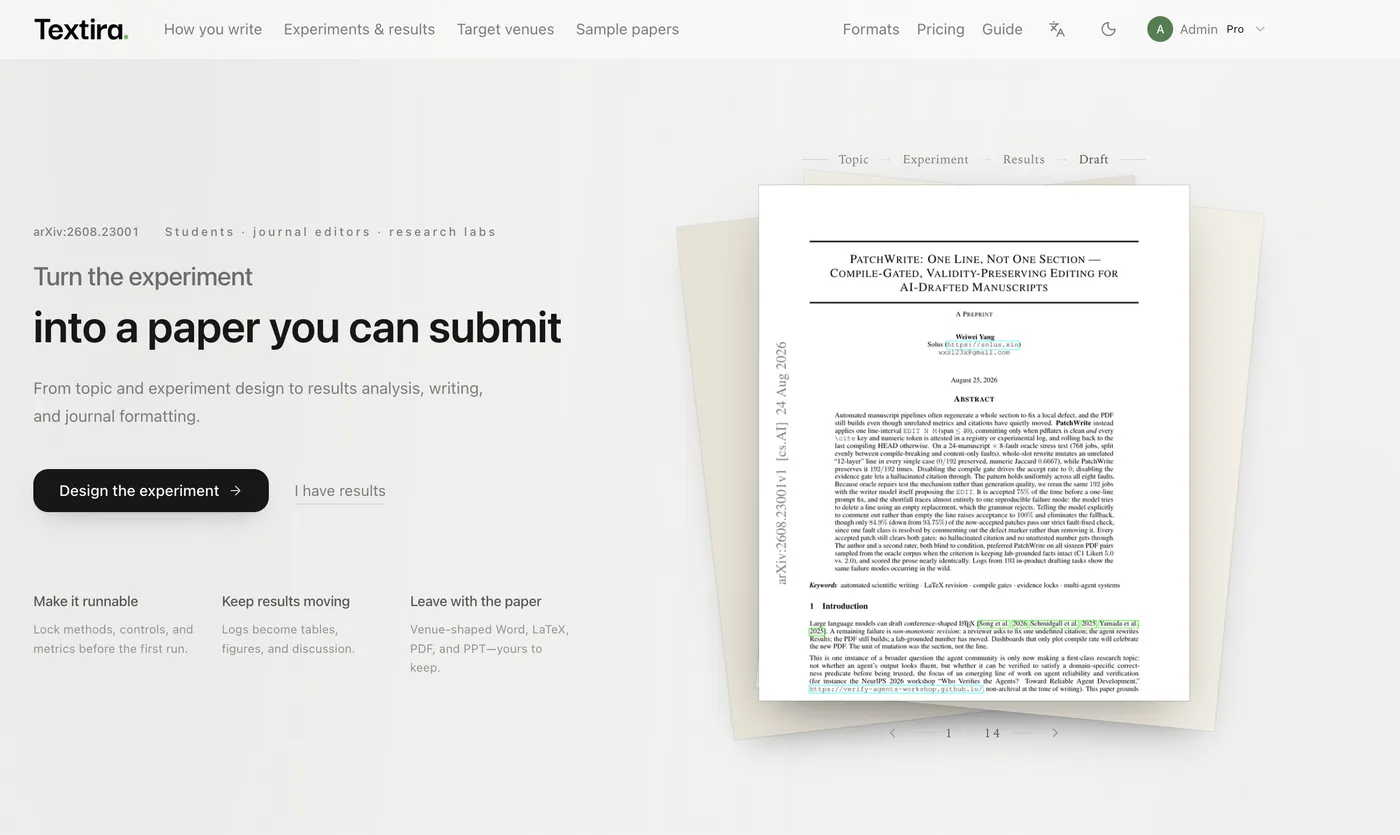Click the Schmidgall et al. 2025 citation

click(1063, 623)
